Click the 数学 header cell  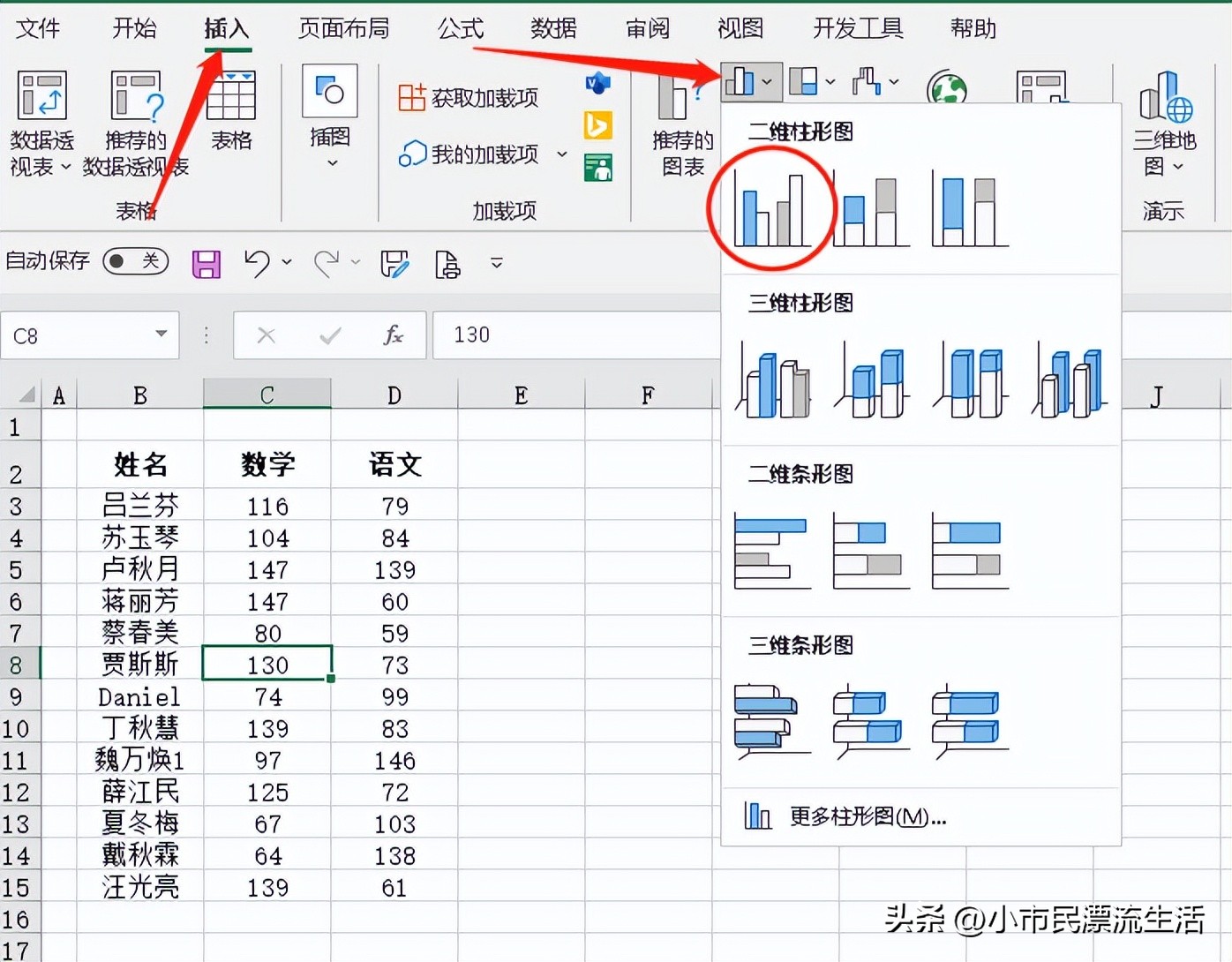(267, 464)
